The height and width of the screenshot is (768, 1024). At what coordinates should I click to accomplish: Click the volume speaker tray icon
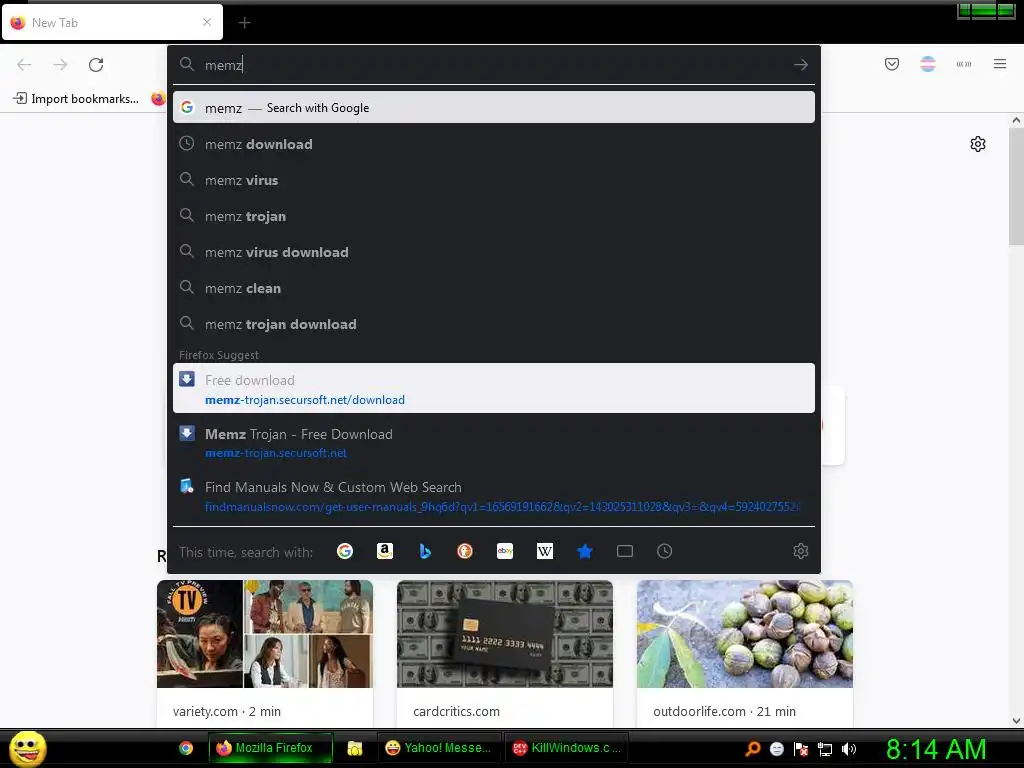[849, 749]
